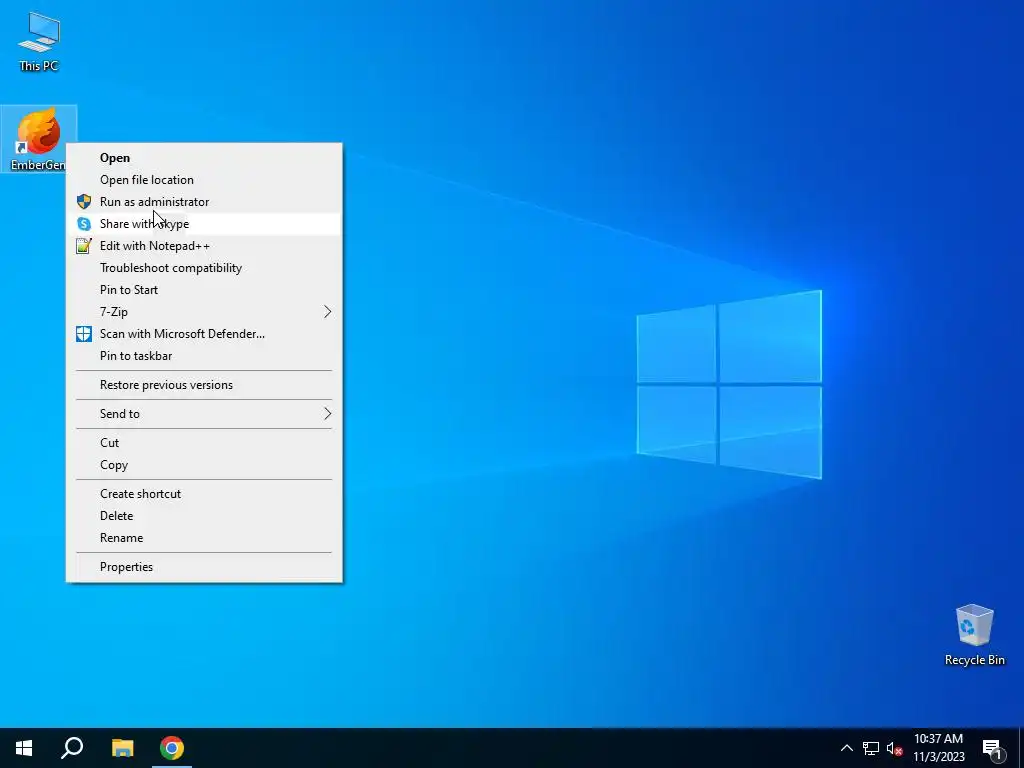This screenshot has width=1024, height=768.
Task: Open File Explorer from the taskbar
Action: [122, 748]
